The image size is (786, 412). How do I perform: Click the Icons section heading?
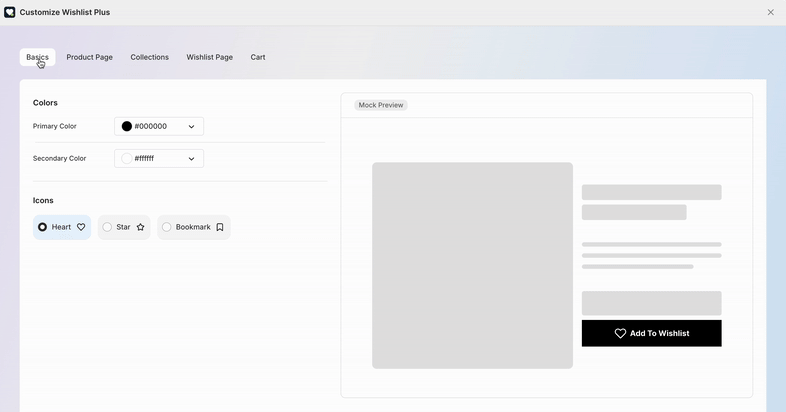pos(43,200)
